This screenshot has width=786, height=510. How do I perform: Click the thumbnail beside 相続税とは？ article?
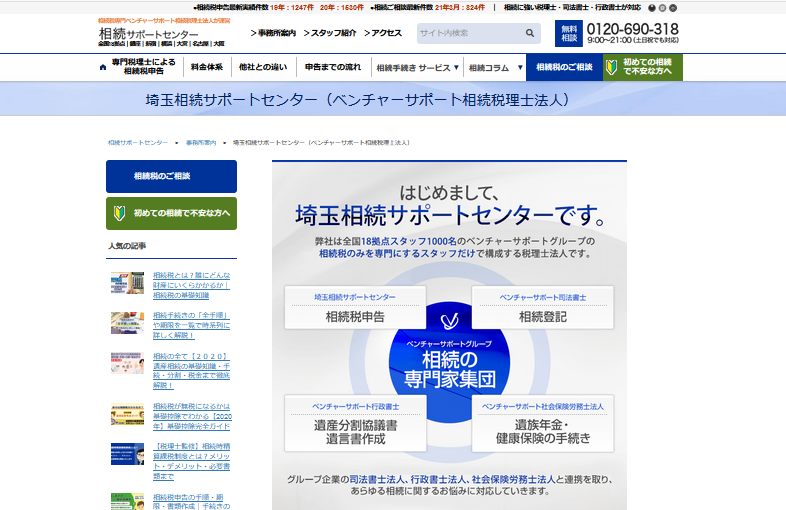127,283
